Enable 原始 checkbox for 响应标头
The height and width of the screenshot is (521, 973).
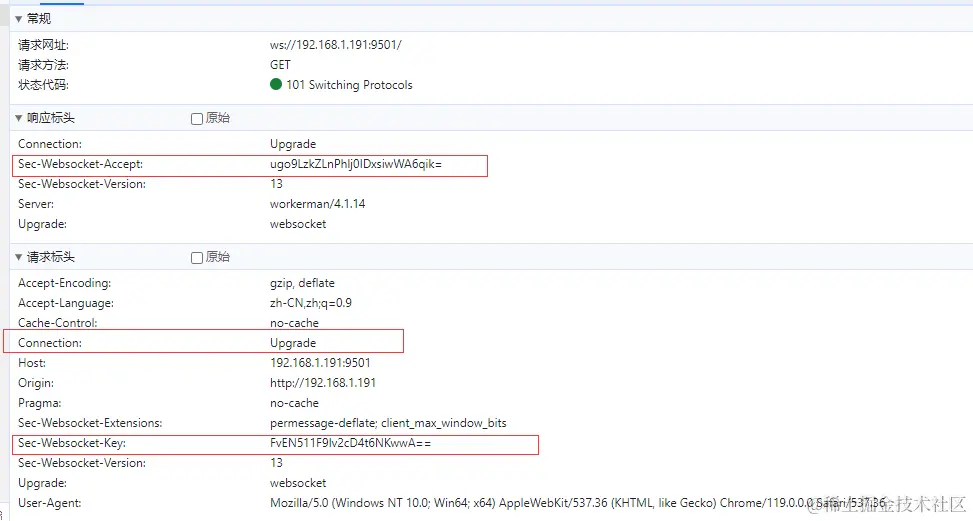point(197,118)
